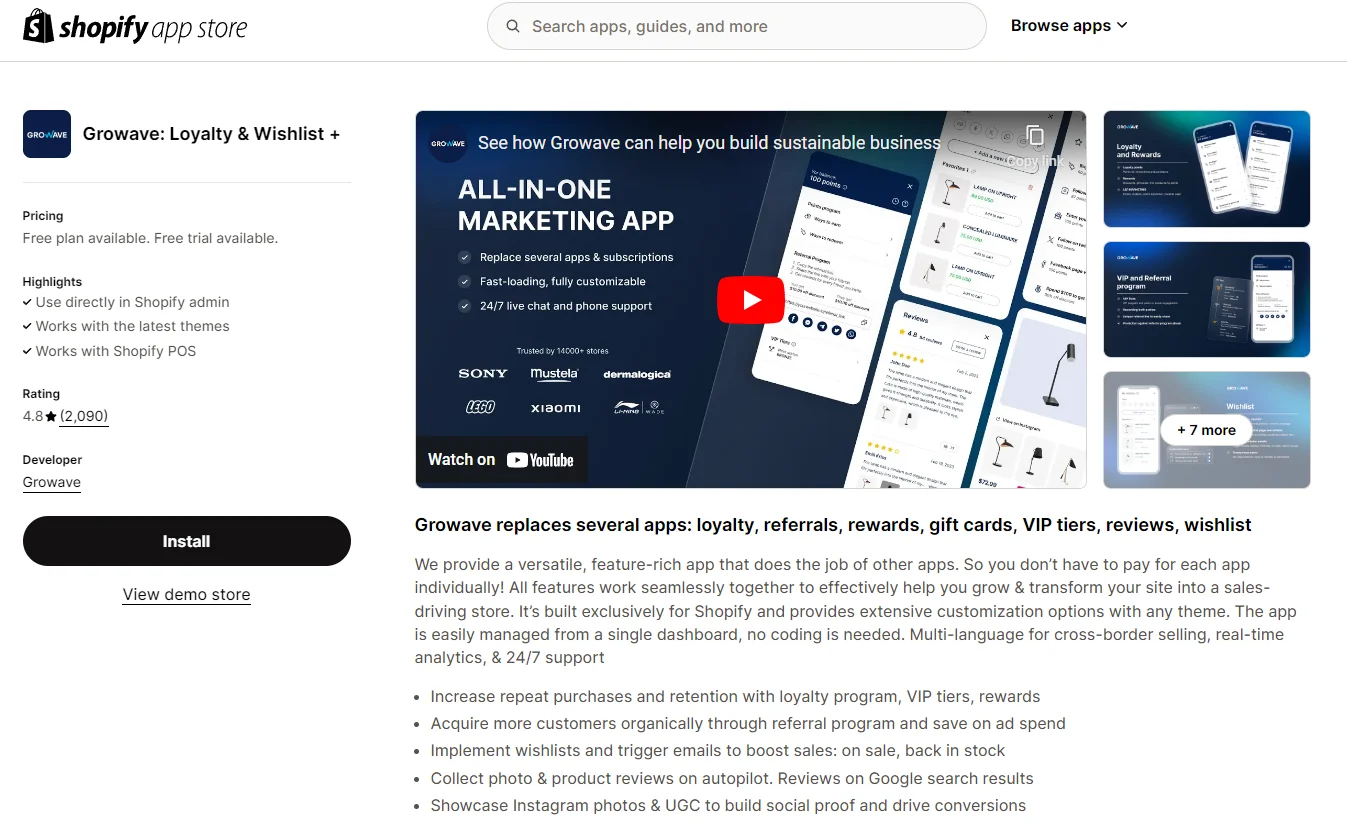Open the VIP and Referral program thumbnail
Screen dimensions: 1347x828
[x=1206, y=299]
